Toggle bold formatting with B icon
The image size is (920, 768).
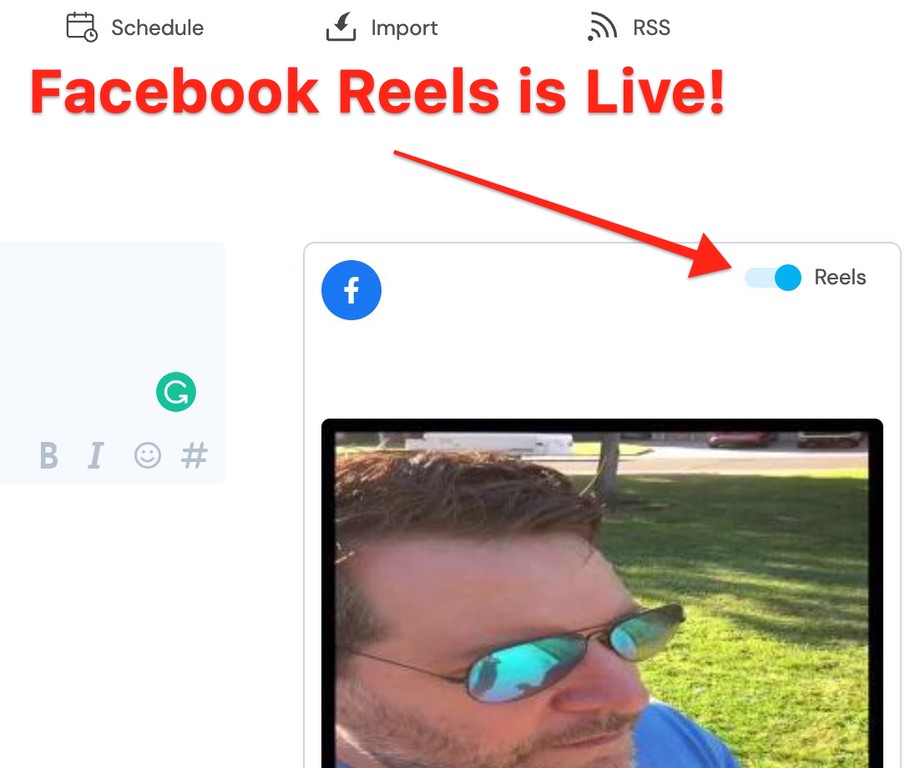49,455
